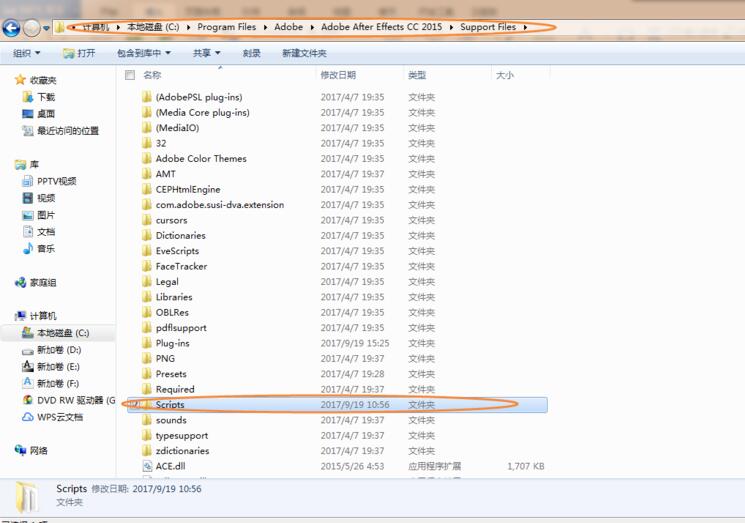Select the (AdobePSL plug-ins) folder icon
745x523 pixels.
pos(147,97)
